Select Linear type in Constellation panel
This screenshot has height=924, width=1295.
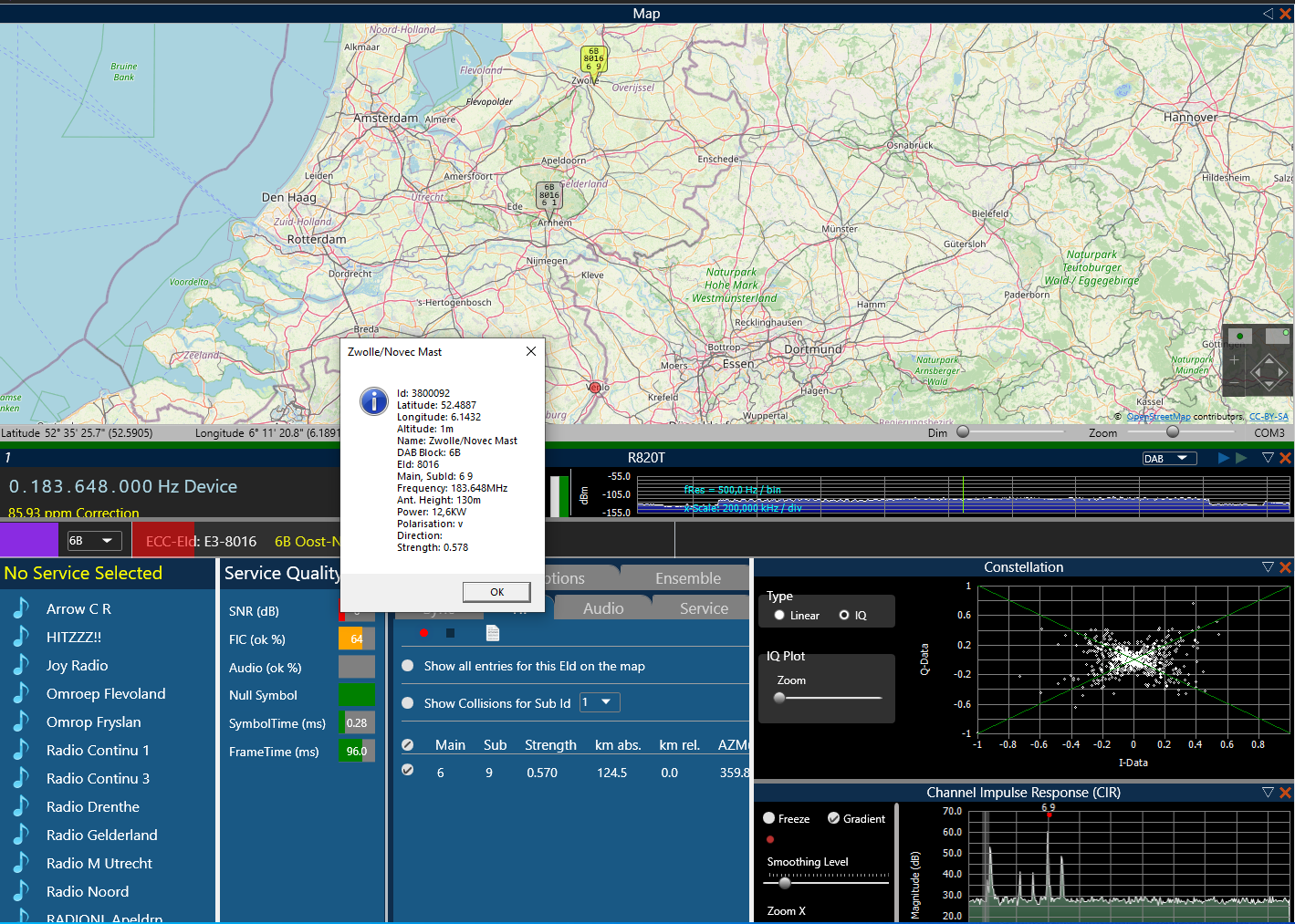(779, 615)
